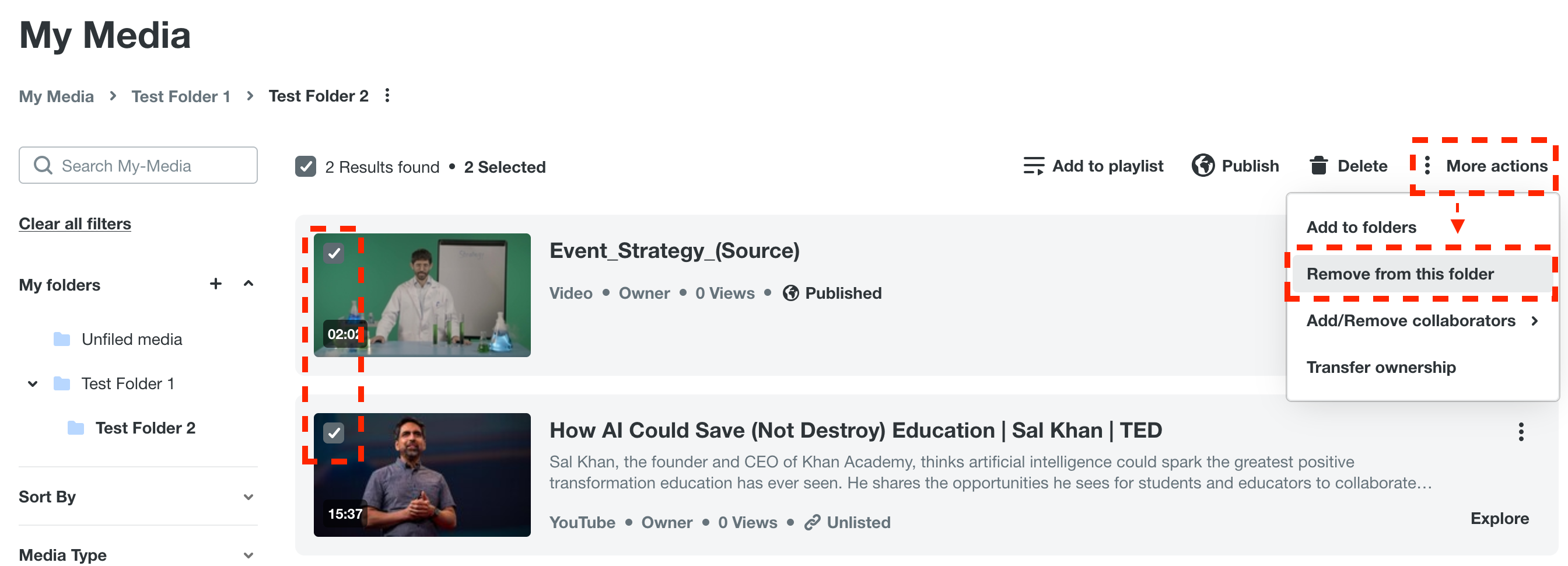
Task: Go to Test Folder 1 breadcrumb
Action: [181, 96]
